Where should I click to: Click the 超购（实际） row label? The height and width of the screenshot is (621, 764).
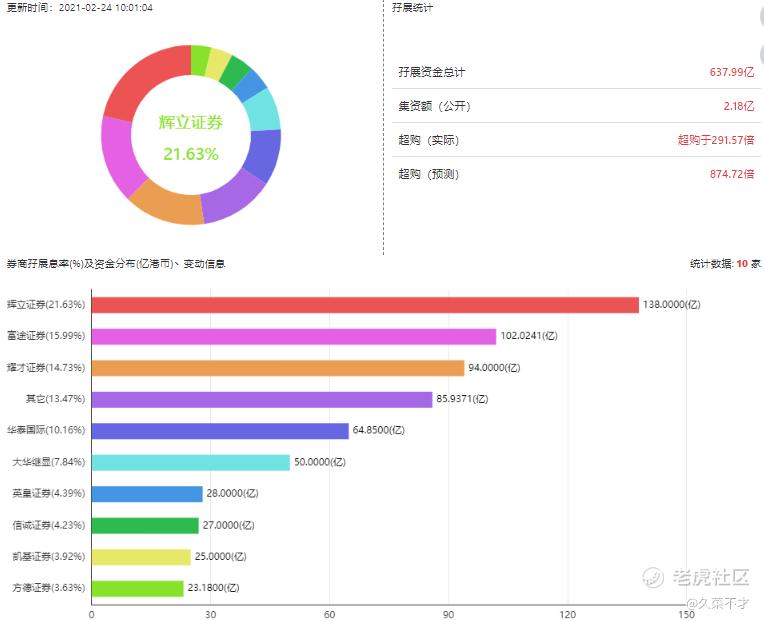click(429, 140)
